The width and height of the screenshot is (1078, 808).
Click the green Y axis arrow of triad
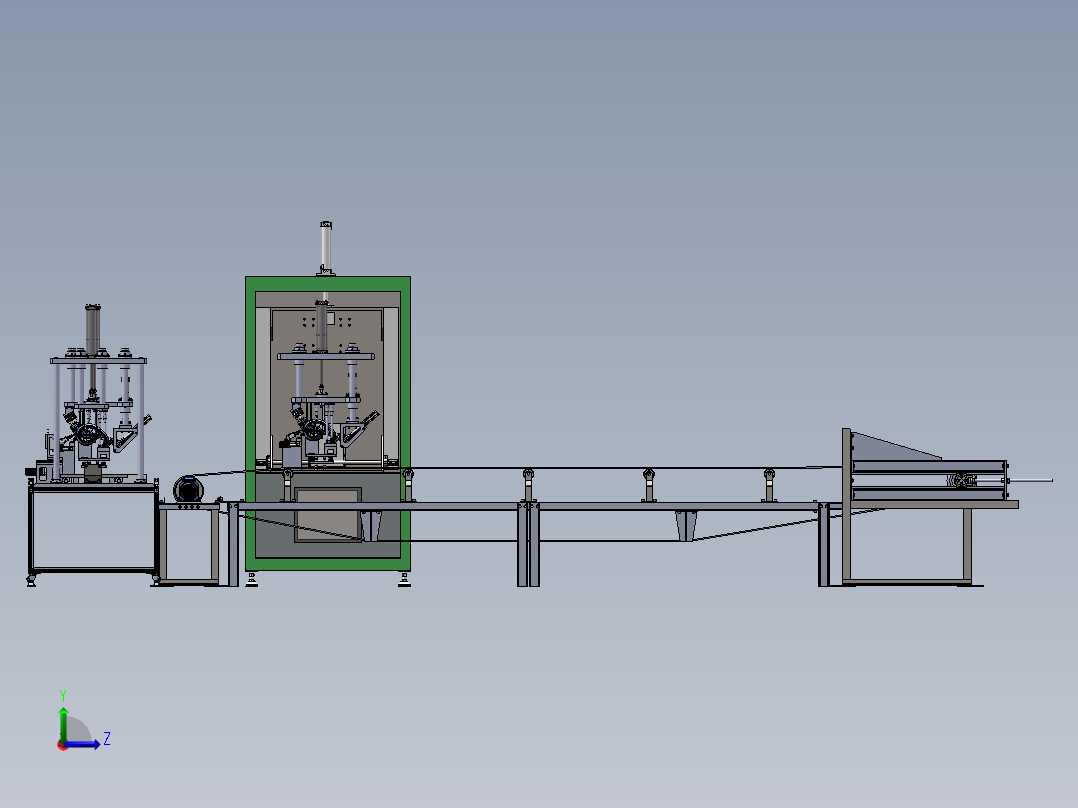coord(63,724)
